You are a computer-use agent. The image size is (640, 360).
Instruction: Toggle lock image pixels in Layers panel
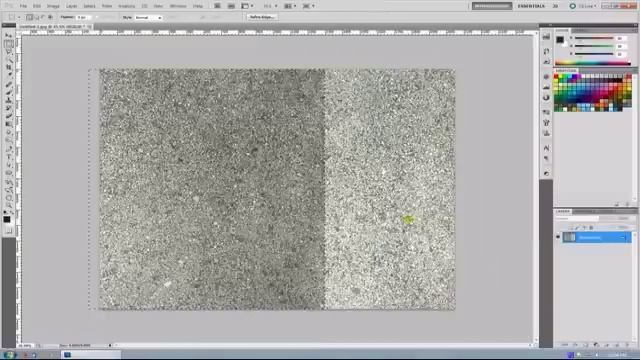577,228
